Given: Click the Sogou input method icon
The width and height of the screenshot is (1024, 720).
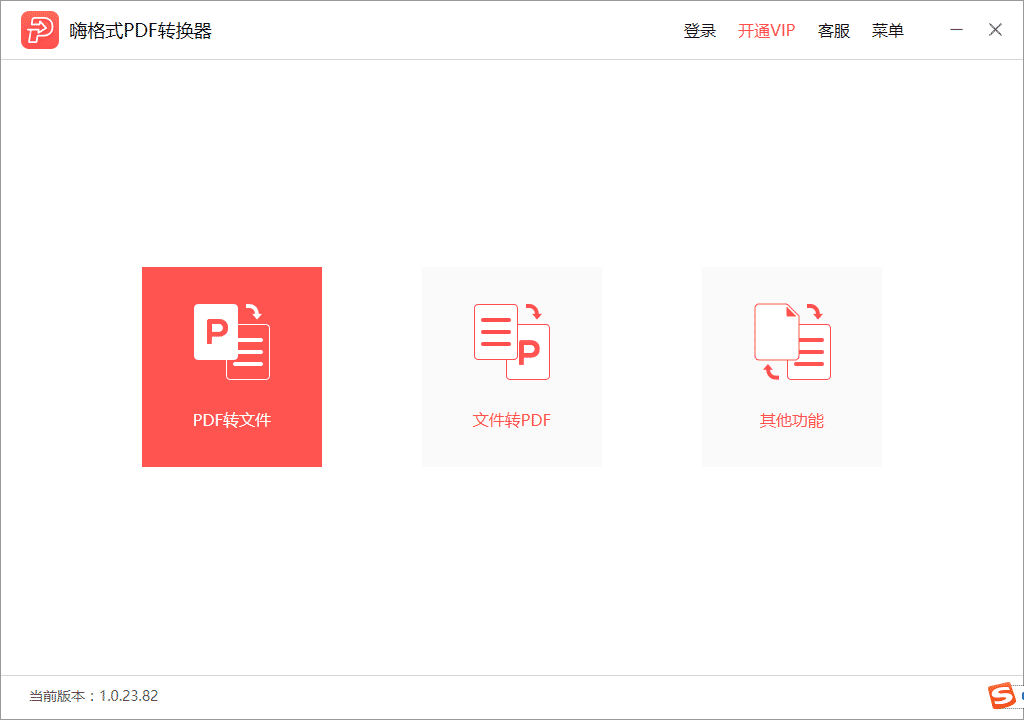Looking at the screenshot, I should click(1002, 696).
